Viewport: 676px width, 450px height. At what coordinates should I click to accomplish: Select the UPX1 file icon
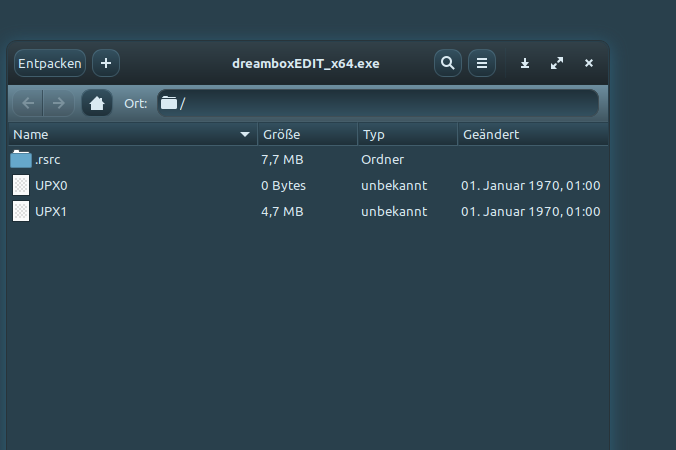click(21, 211)
